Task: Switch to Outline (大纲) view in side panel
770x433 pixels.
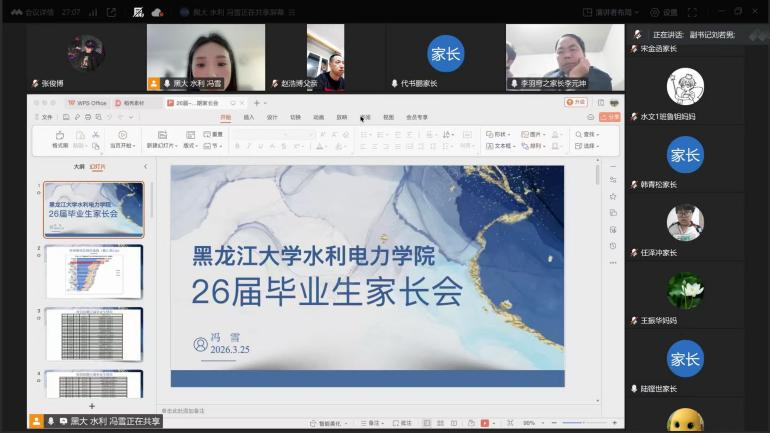Action: [79, 167]
